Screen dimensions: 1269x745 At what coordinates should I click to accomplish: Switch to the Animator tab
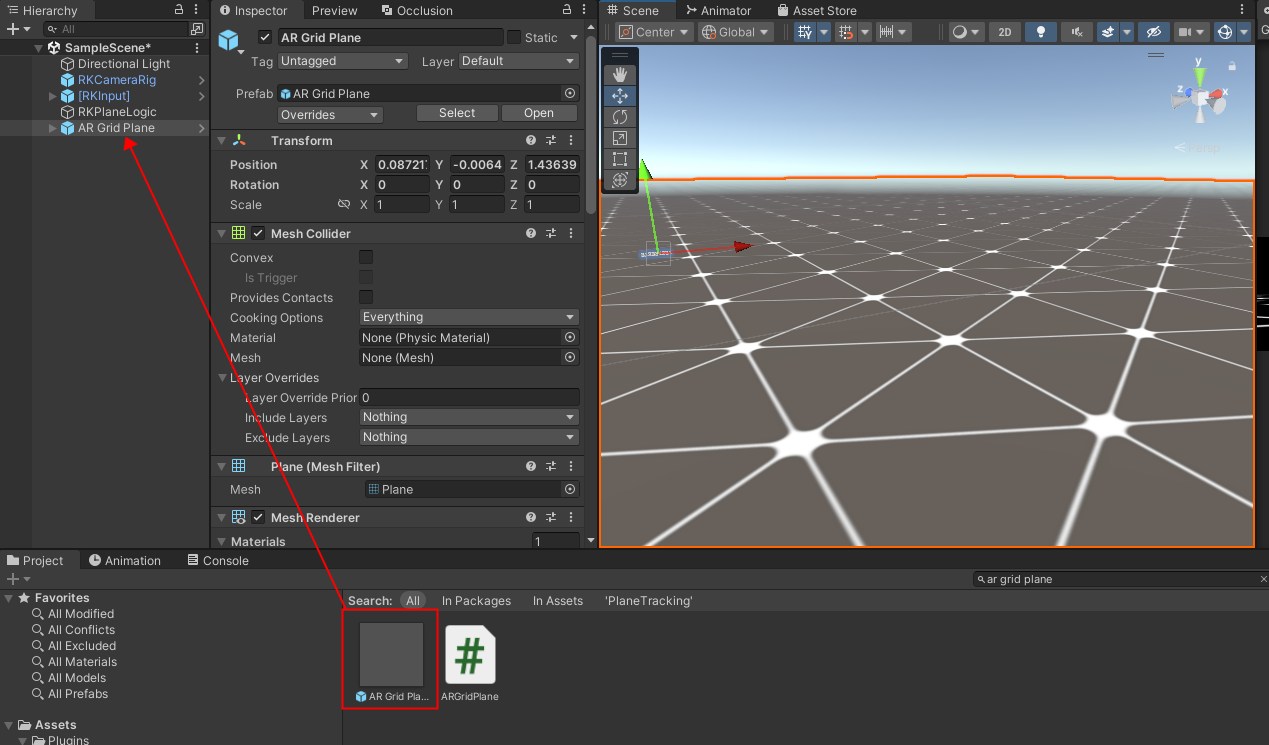point(717,10)
